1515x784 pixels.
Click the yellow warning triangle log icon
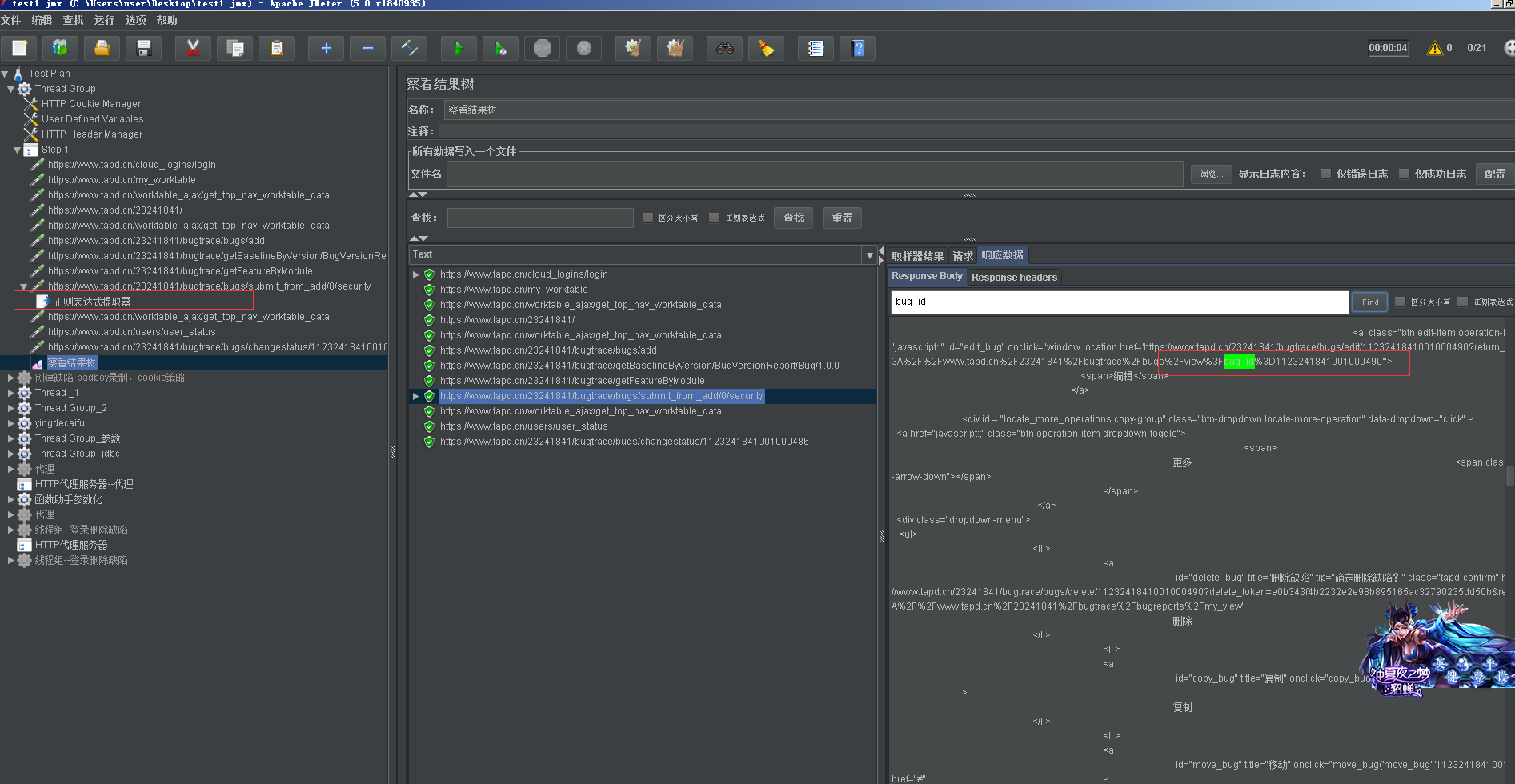coord(1434,48)
